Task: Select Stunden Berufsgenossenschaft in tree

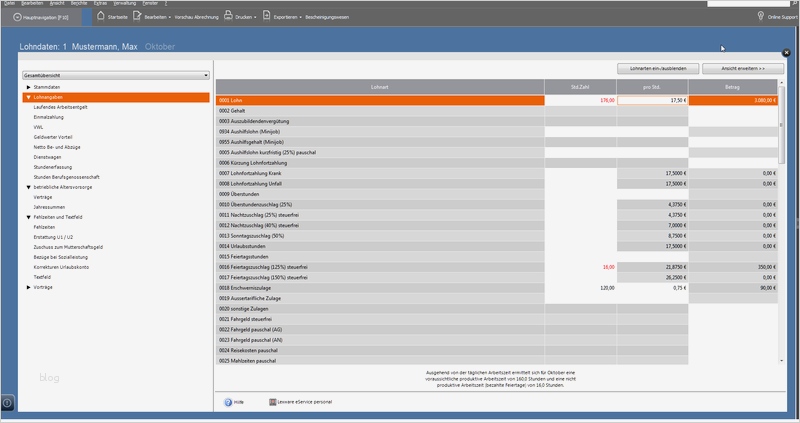Action: [66, 177]
